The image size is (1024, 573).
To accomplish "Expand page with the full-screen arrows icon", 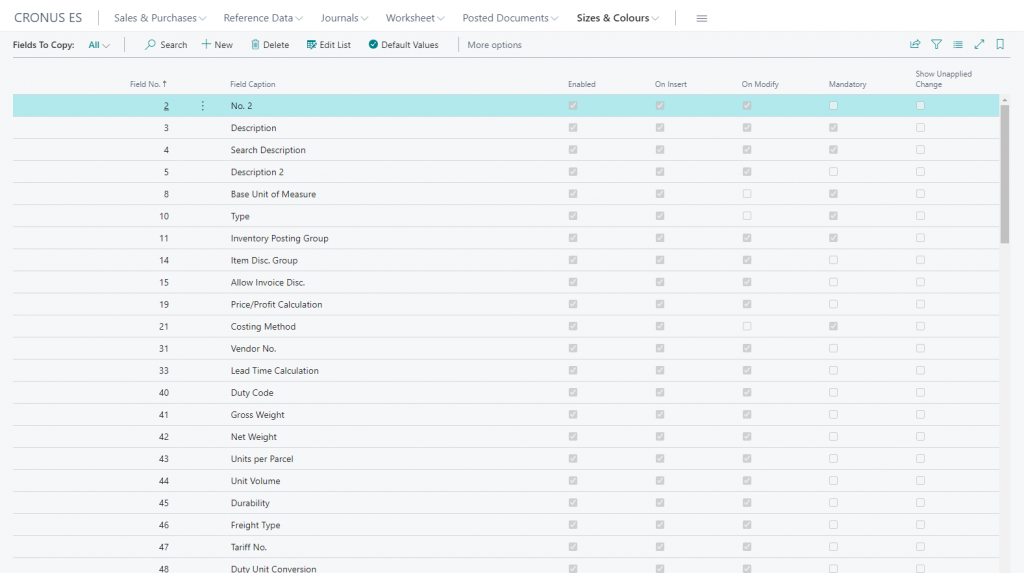I will pyautogui.click(x=979, y=44).
